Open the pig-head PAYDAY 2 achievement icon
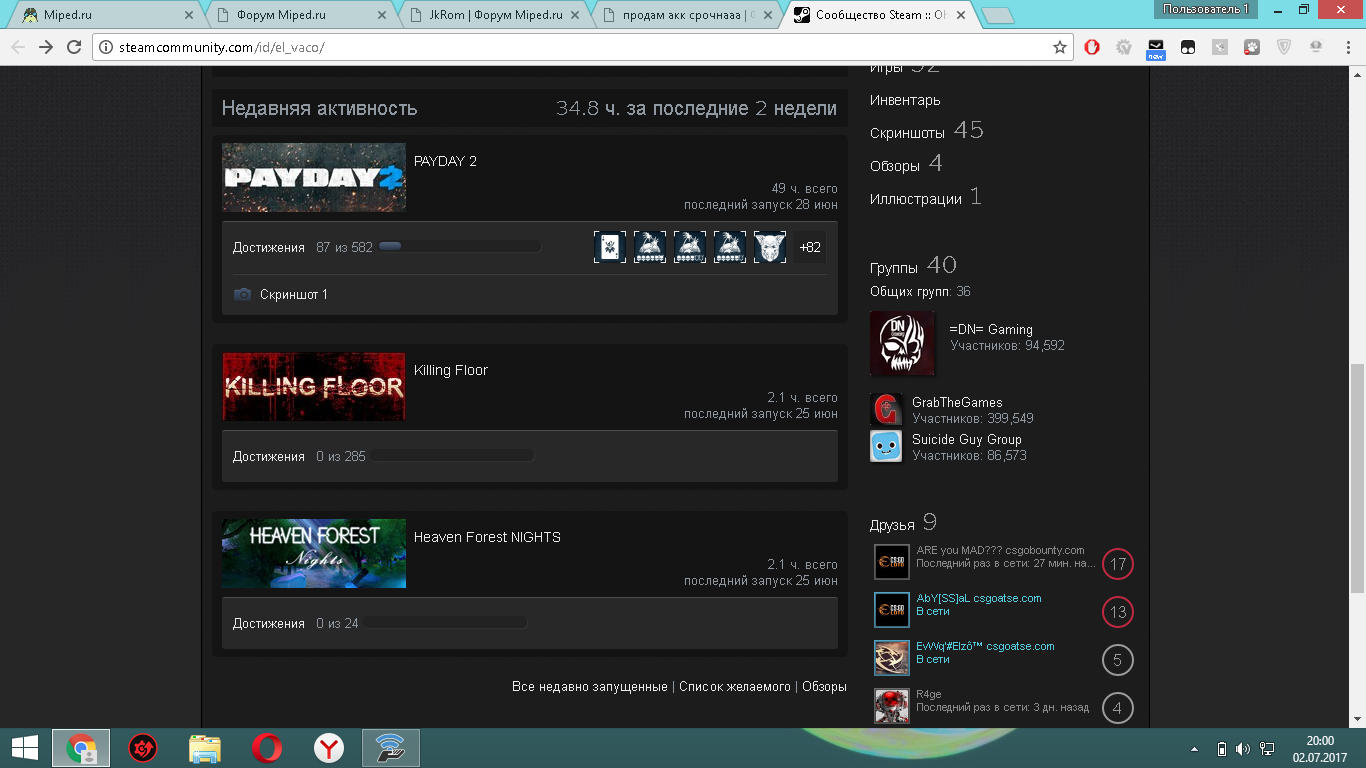 770,247
